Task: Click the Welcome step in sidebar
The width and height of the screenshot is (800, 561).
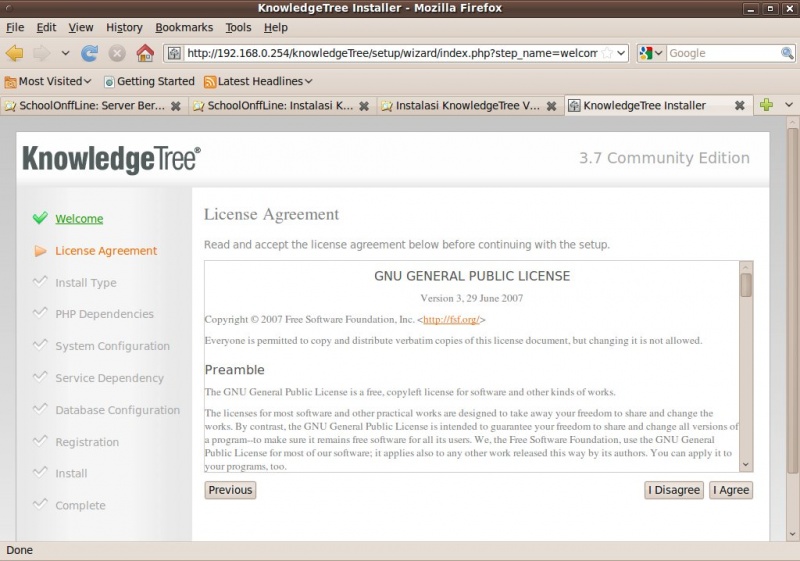Action: (79, 219)
